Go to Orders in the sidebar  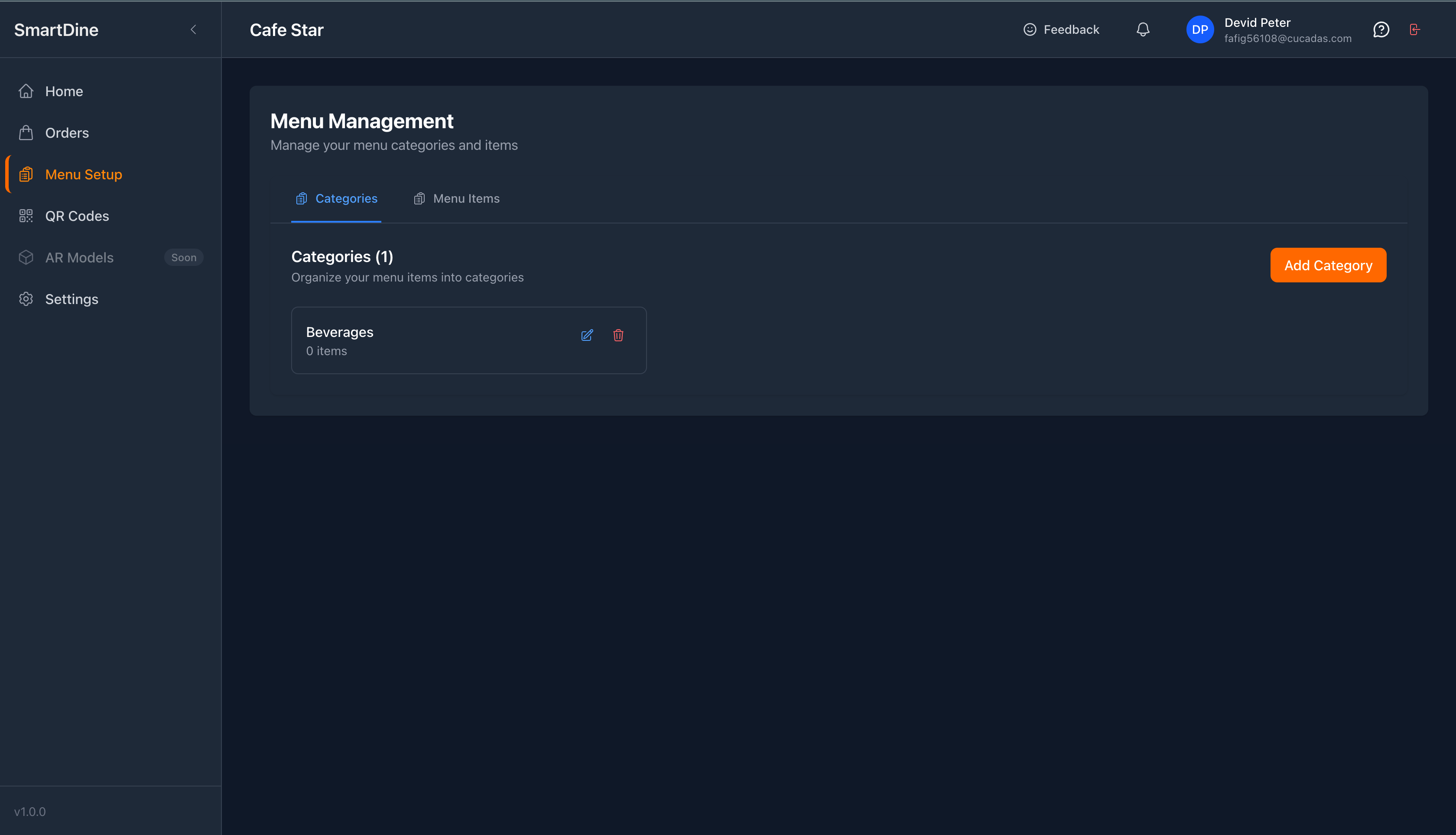click(x=67, y=133)
